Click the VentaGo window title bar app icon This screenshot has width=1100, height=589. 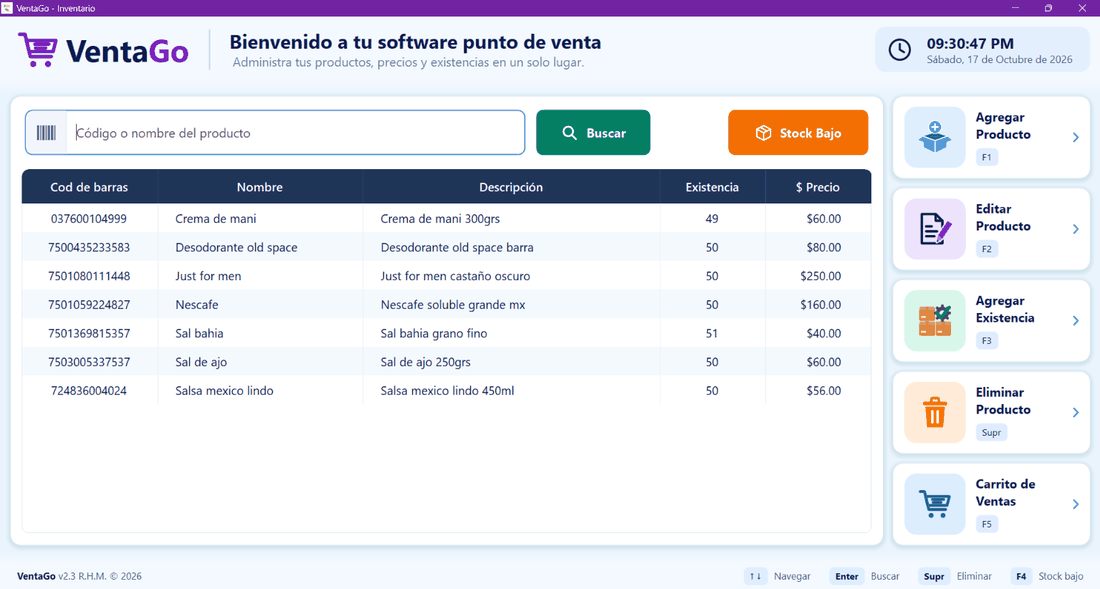[x=7, y=8]
